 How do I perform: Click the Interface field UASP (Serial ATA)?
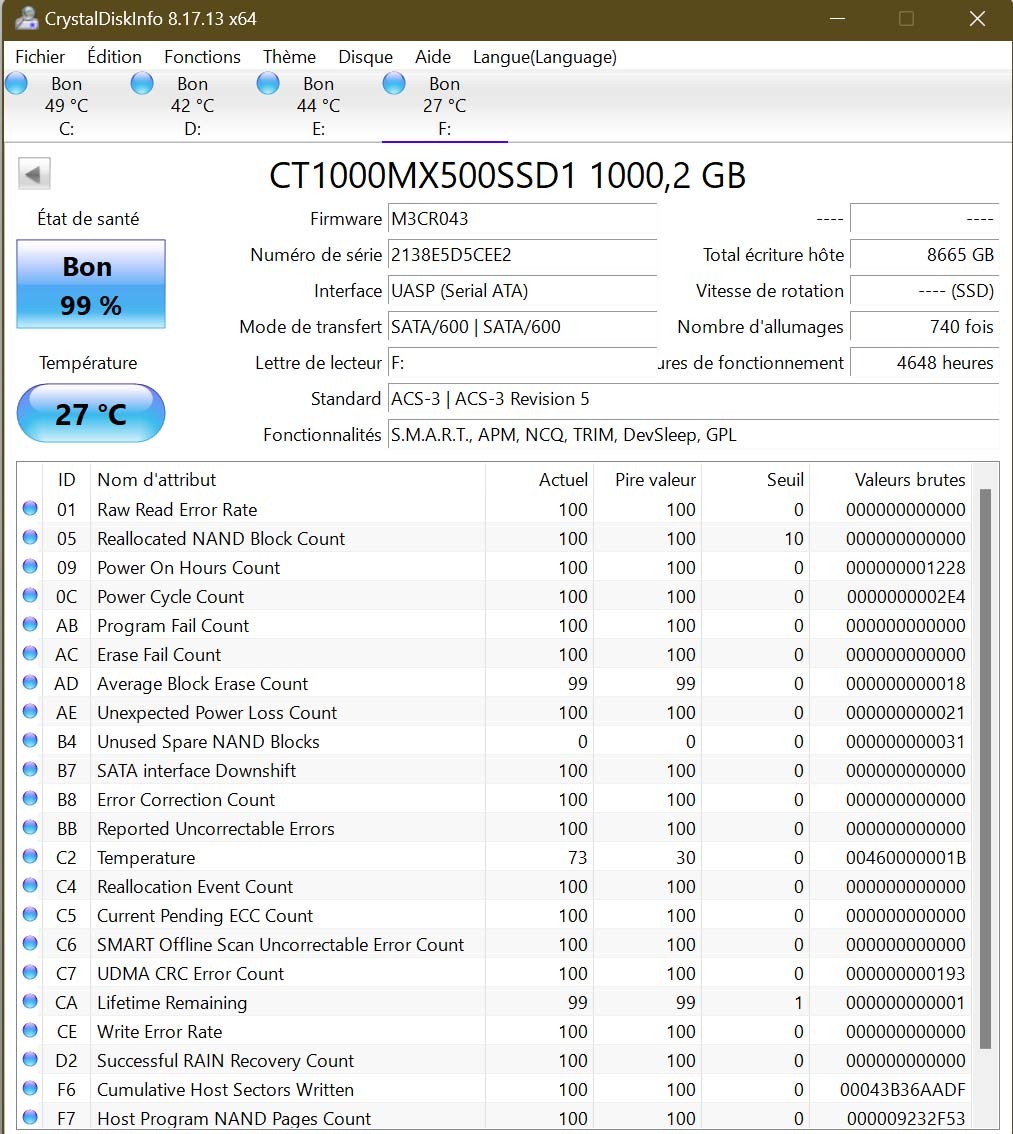(x=522, y=291)
